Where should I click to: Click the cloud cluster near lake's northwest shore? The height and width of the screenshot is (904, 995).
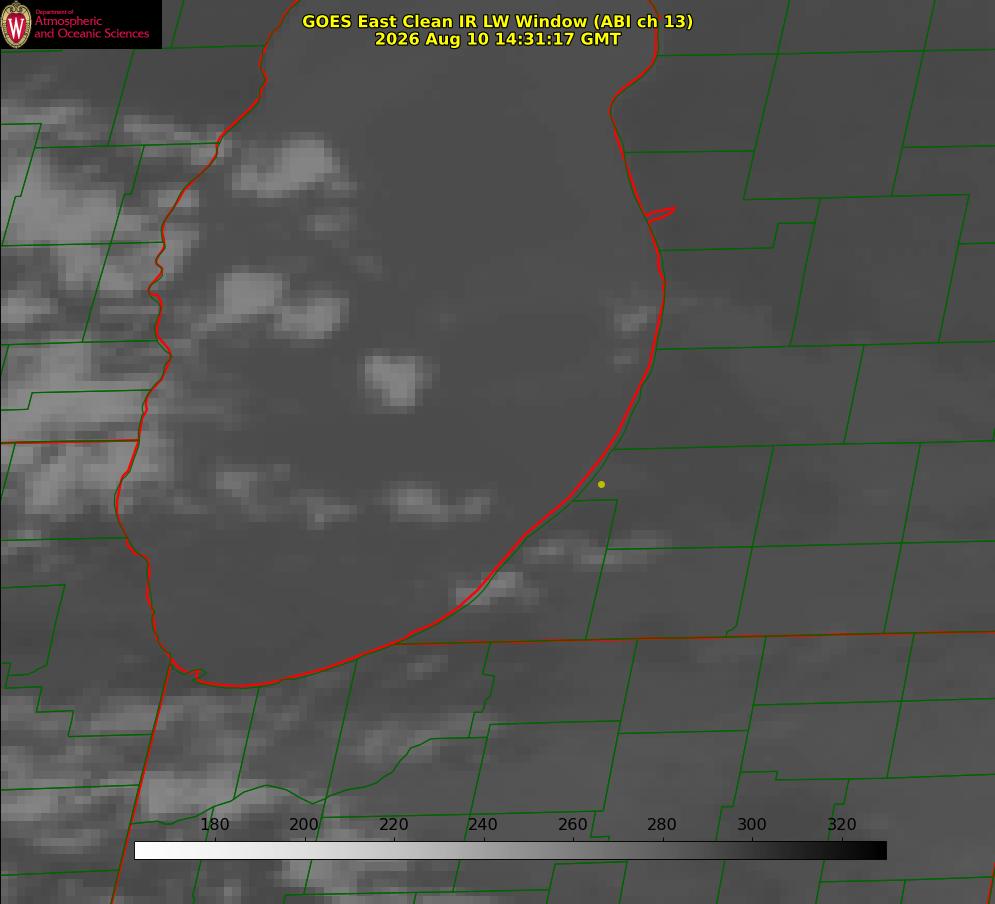tap(287, 166)
